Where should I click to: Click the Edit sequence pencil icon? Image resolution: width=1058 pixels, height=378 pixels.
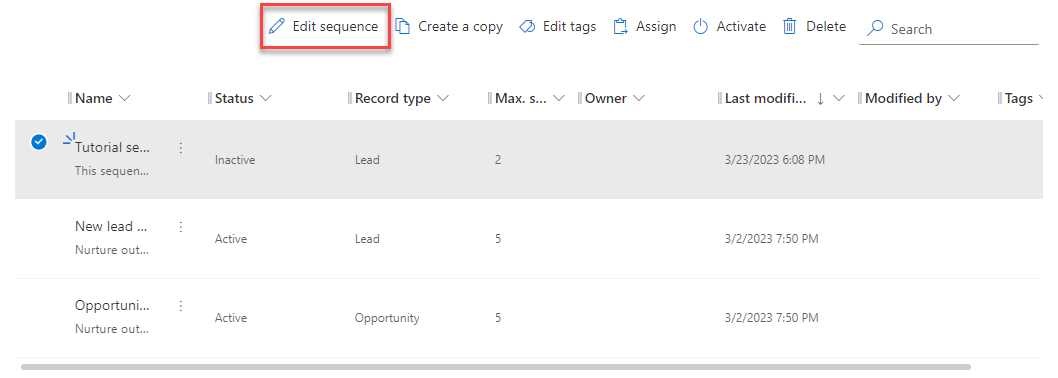tap(277, 26)
